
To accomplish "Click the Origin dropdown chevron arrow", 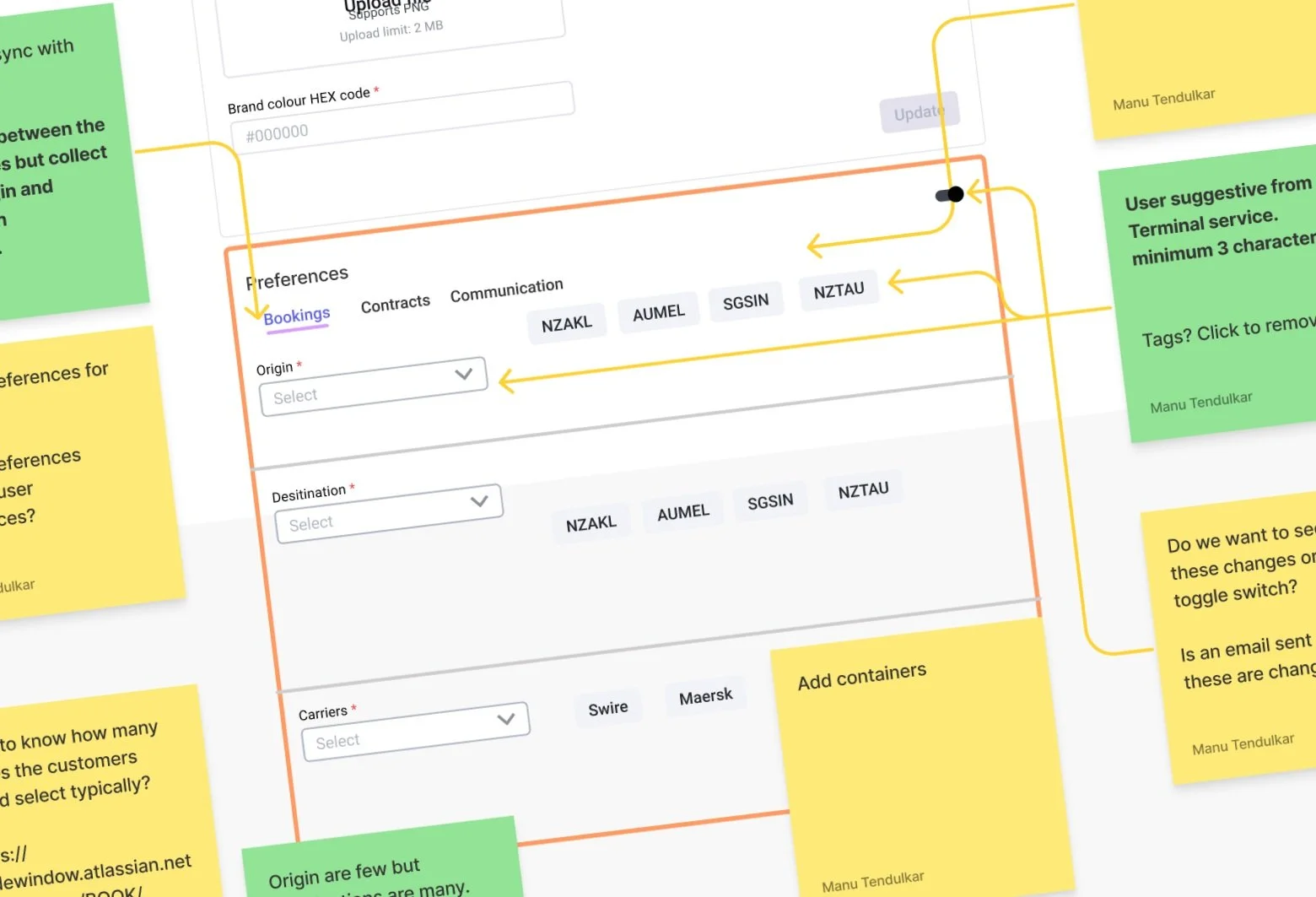I will click(463, 374).
